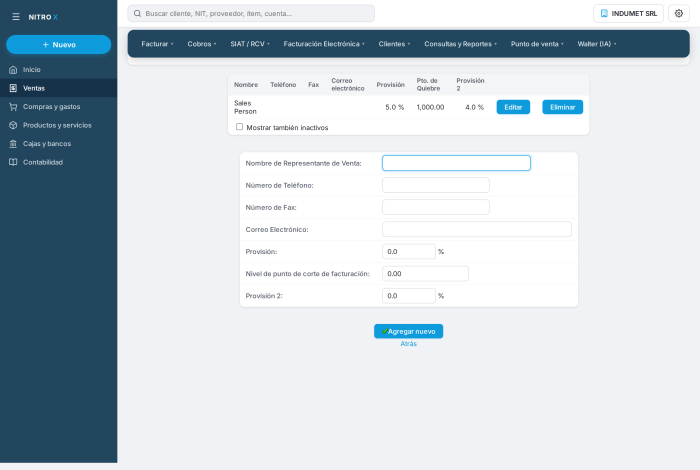Focus the Provisión 2 field
700x470 pixels.
click(408, 295)
